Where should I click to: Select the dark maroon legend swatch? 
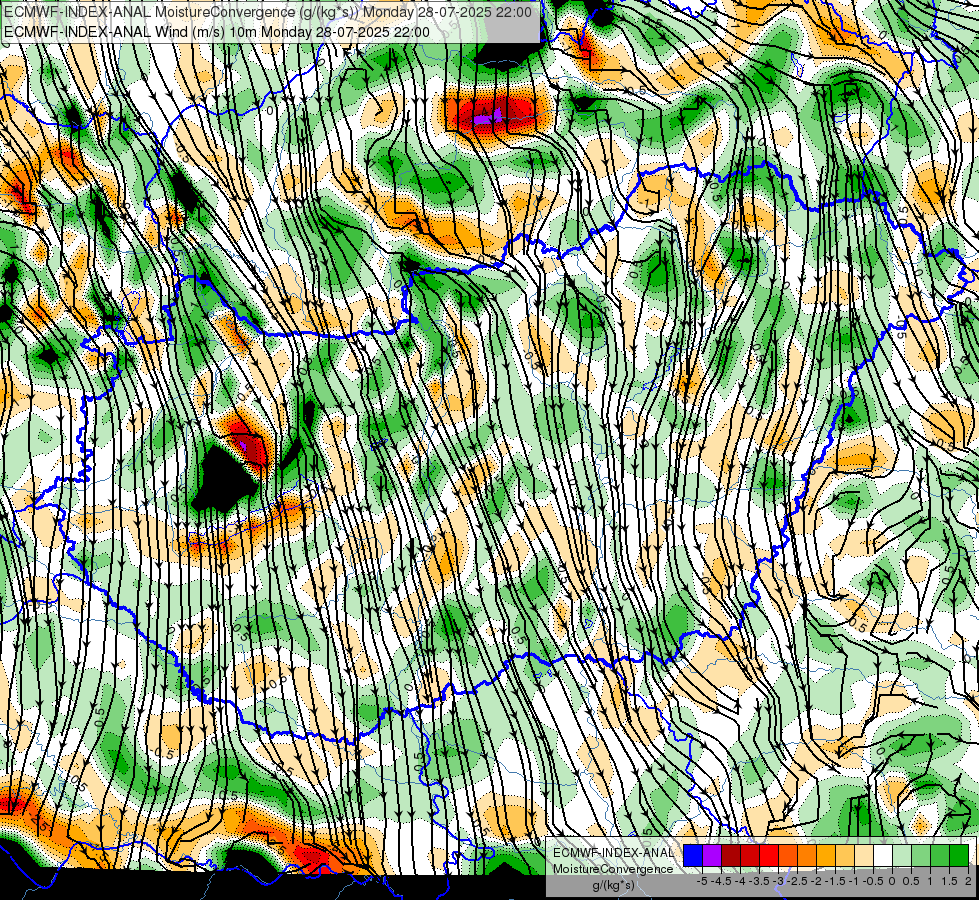pyautogui.click(x=731, y=855)
